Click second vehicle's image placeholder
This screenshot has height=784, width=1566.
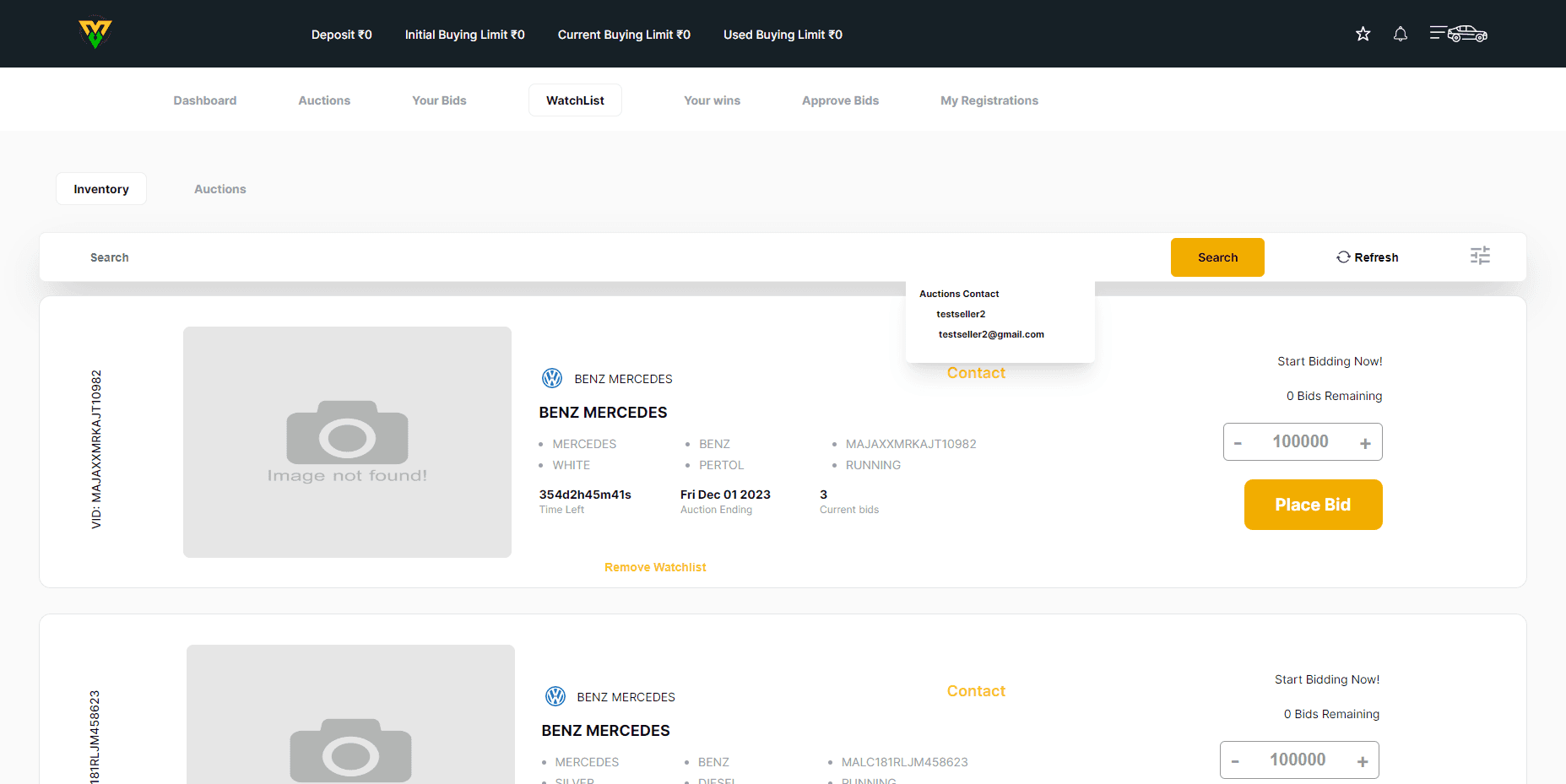(x=350, y=714)
